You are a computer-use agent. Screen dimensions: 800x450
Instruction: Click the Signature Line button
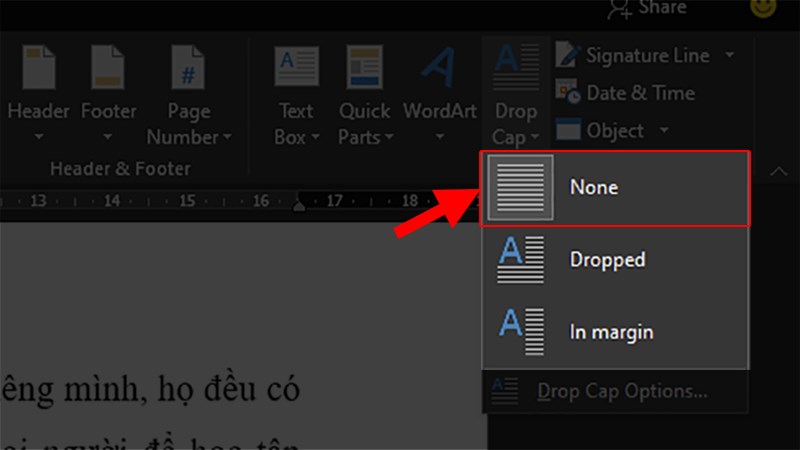647,55
